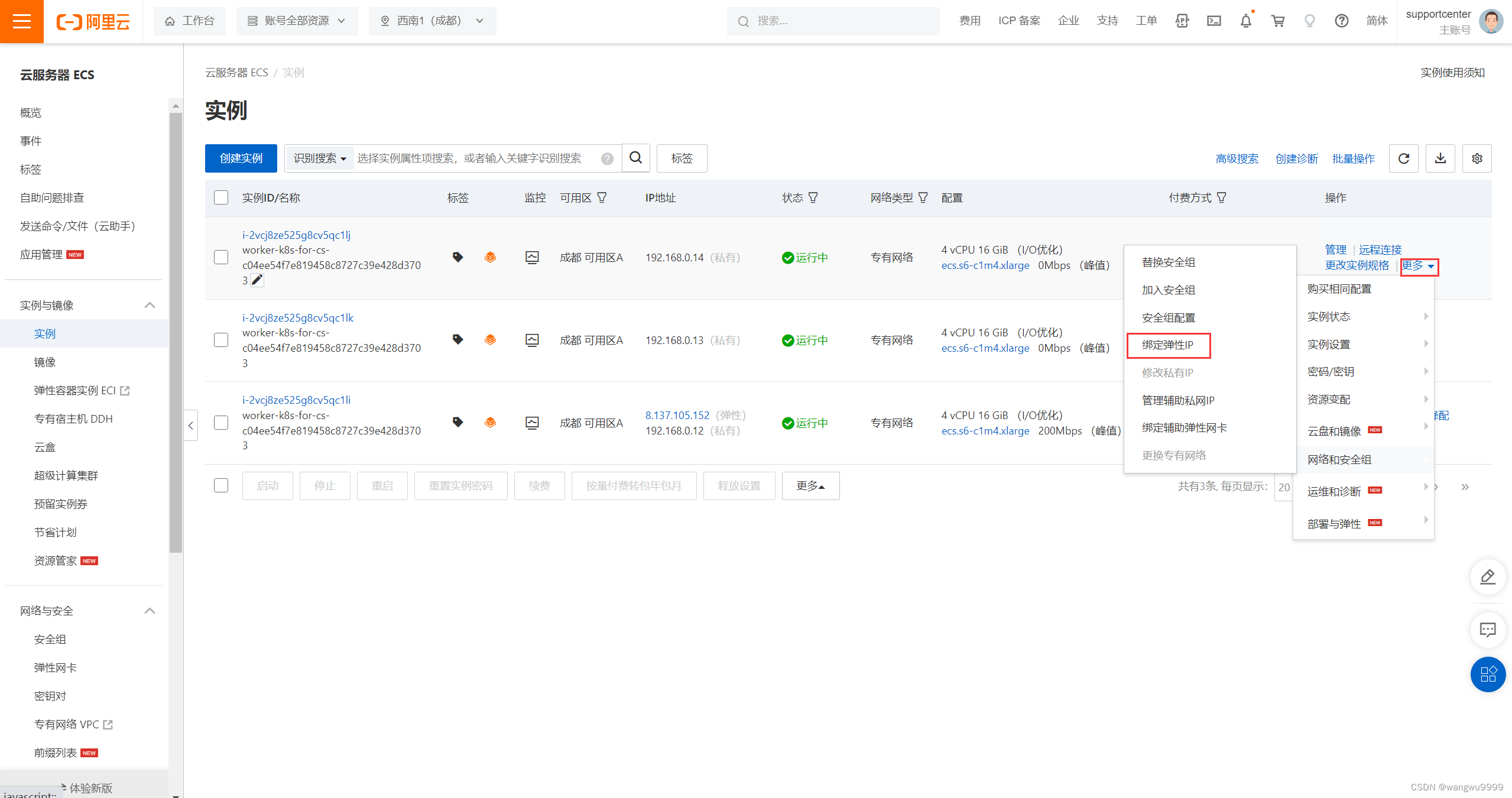Click the 创建实例 button
This screenshot has height=798, width=1512.
pyautogui.click(x=241, y=158)
